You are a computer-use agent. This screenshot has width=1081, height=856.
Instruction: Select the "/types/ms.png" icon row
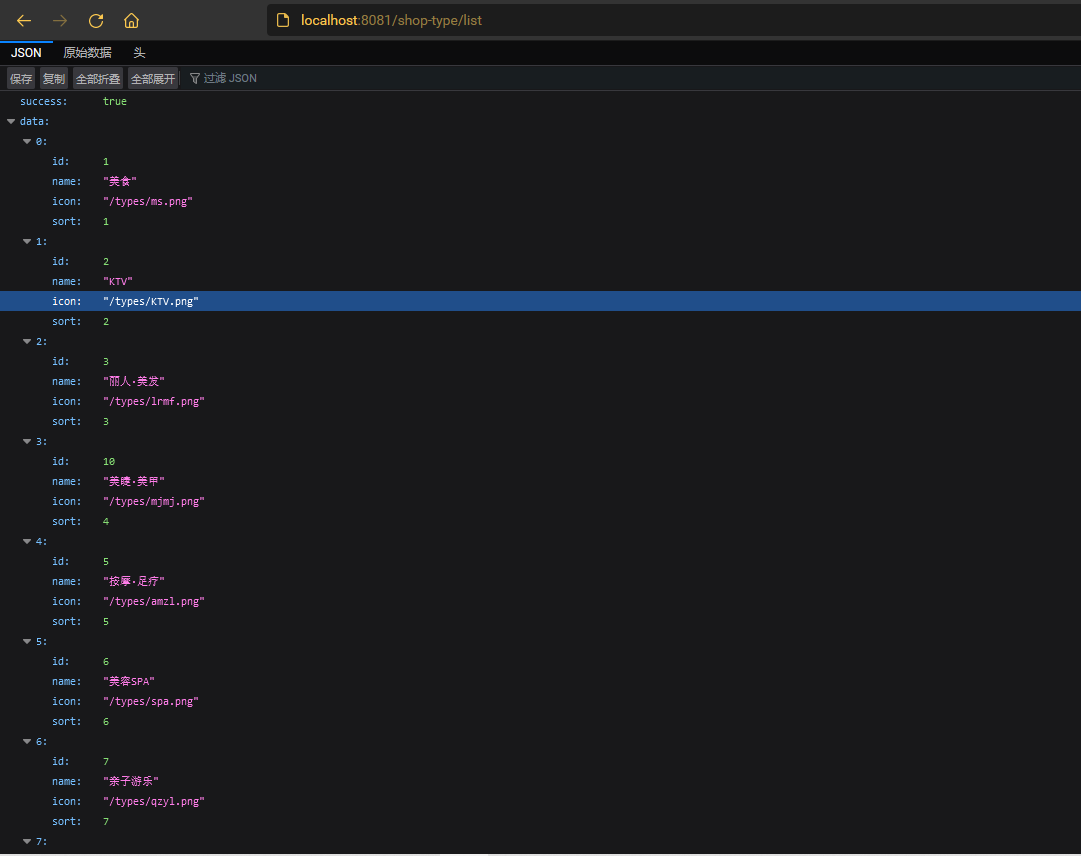[540, 201]
